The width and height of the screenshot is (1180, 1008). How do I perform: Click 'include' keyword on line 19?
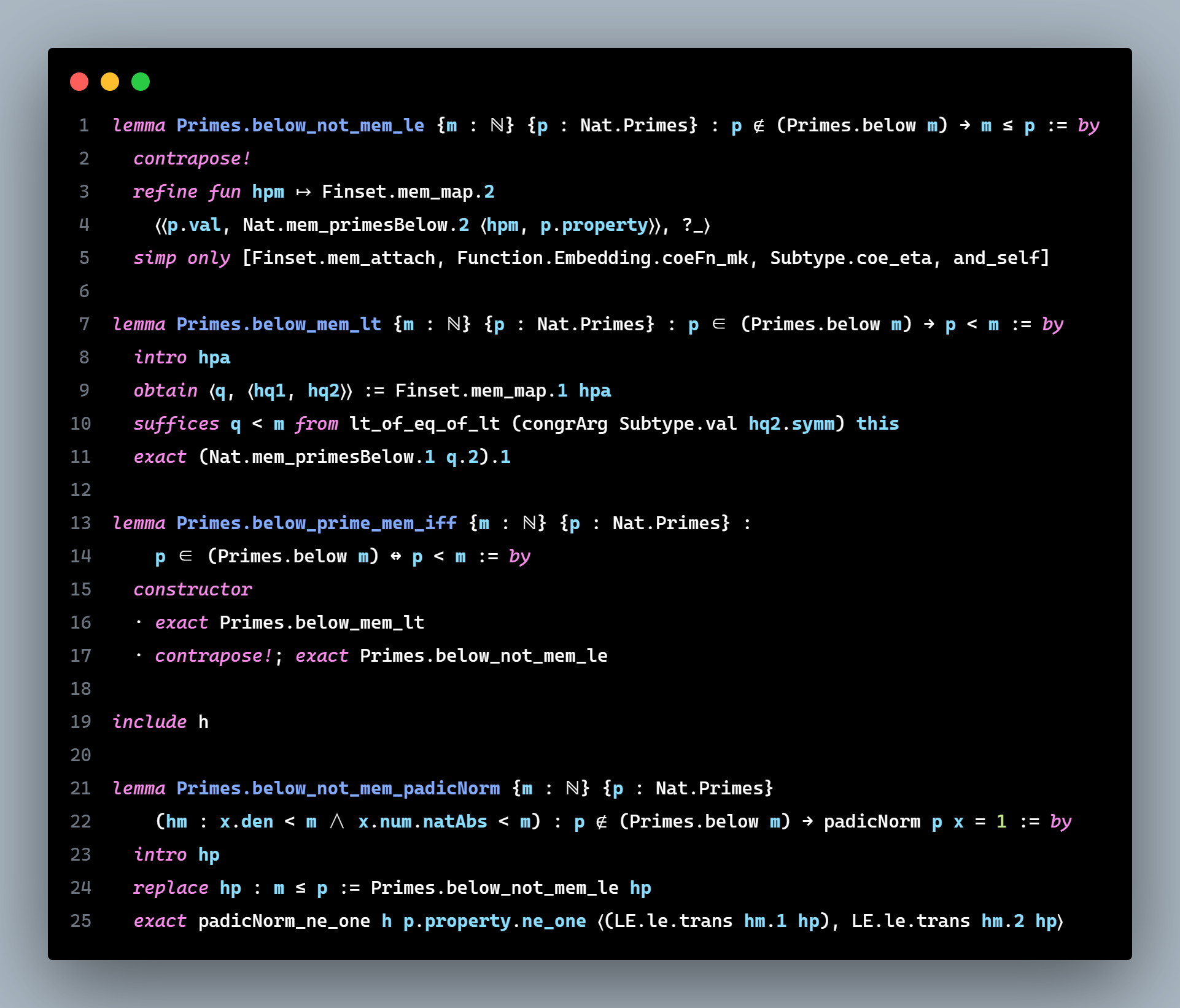point(150,723)
